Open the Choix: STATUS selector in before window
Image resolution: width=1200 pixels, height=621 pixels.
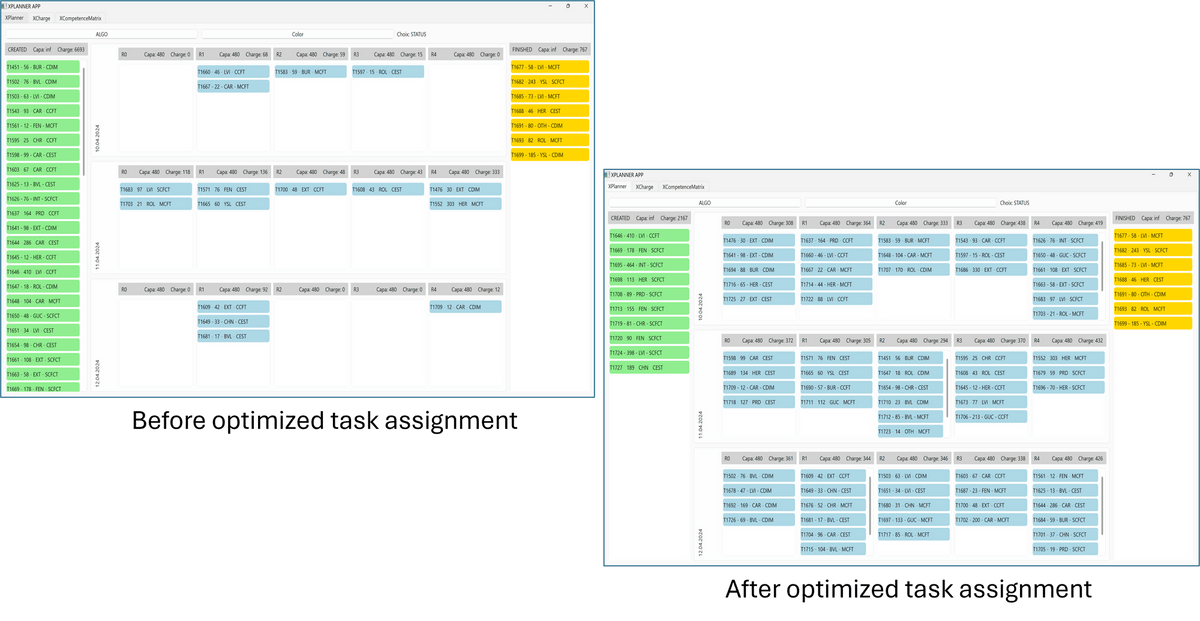[411, 34]
